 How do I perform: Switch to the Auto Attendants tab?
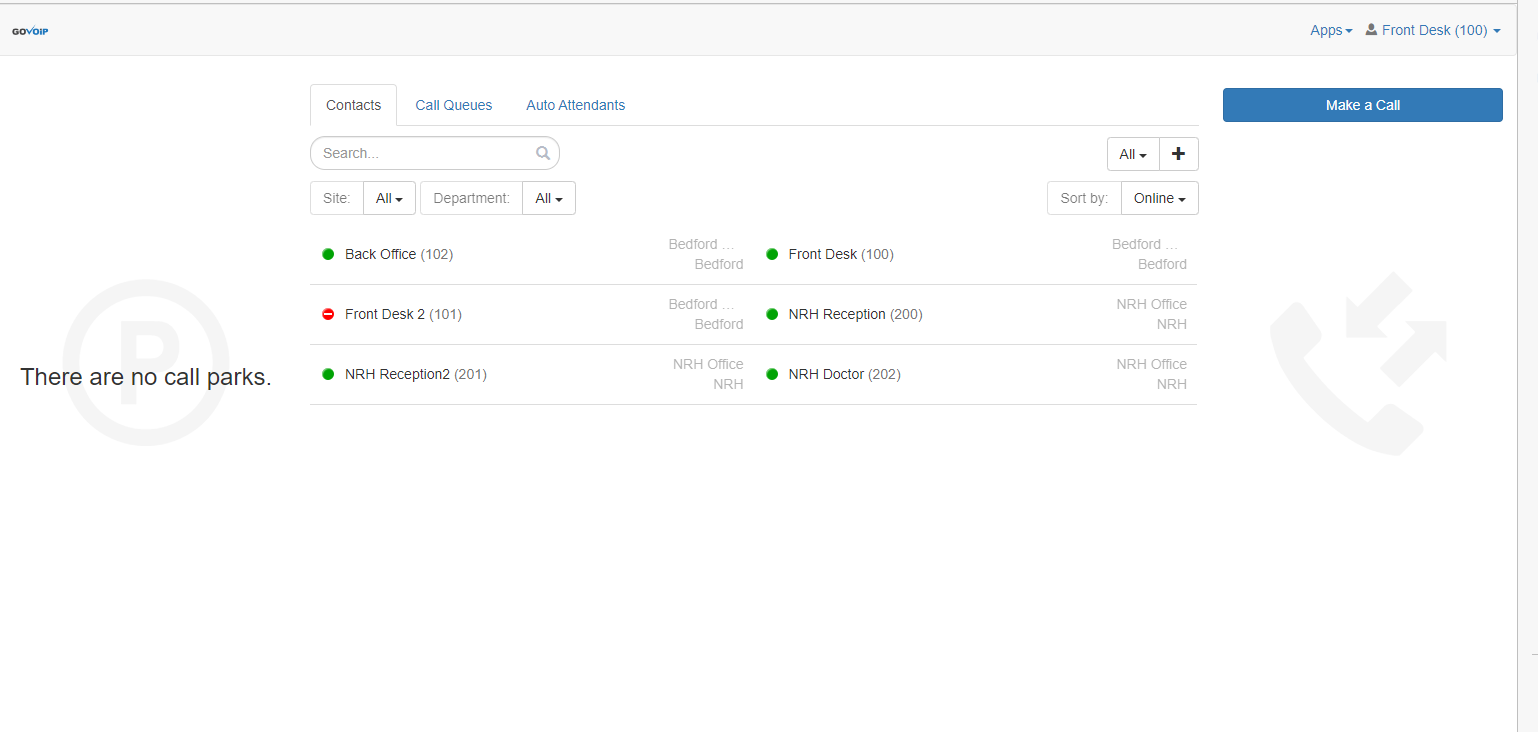(576, 105)
